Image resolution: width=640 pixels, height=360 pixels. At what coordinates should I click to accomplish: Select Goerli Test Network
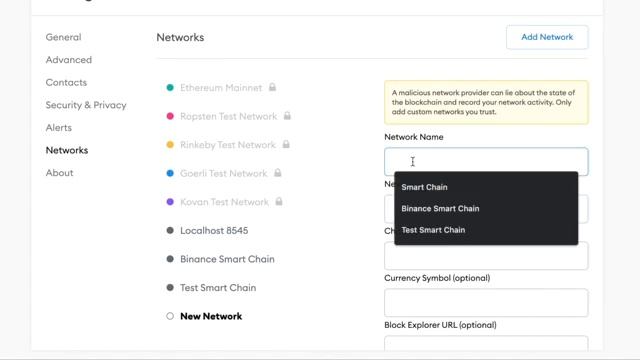224,173
